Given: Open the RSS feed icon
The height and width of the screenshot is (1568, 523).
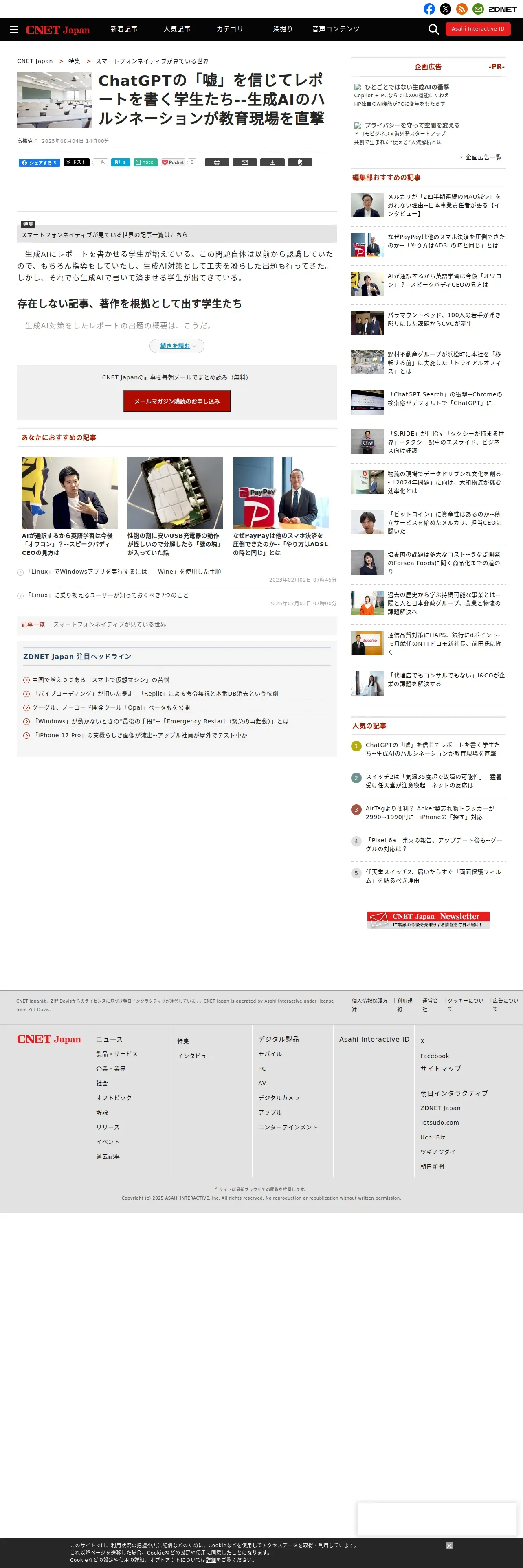Looking at the screenshot, I should (462, 9).
